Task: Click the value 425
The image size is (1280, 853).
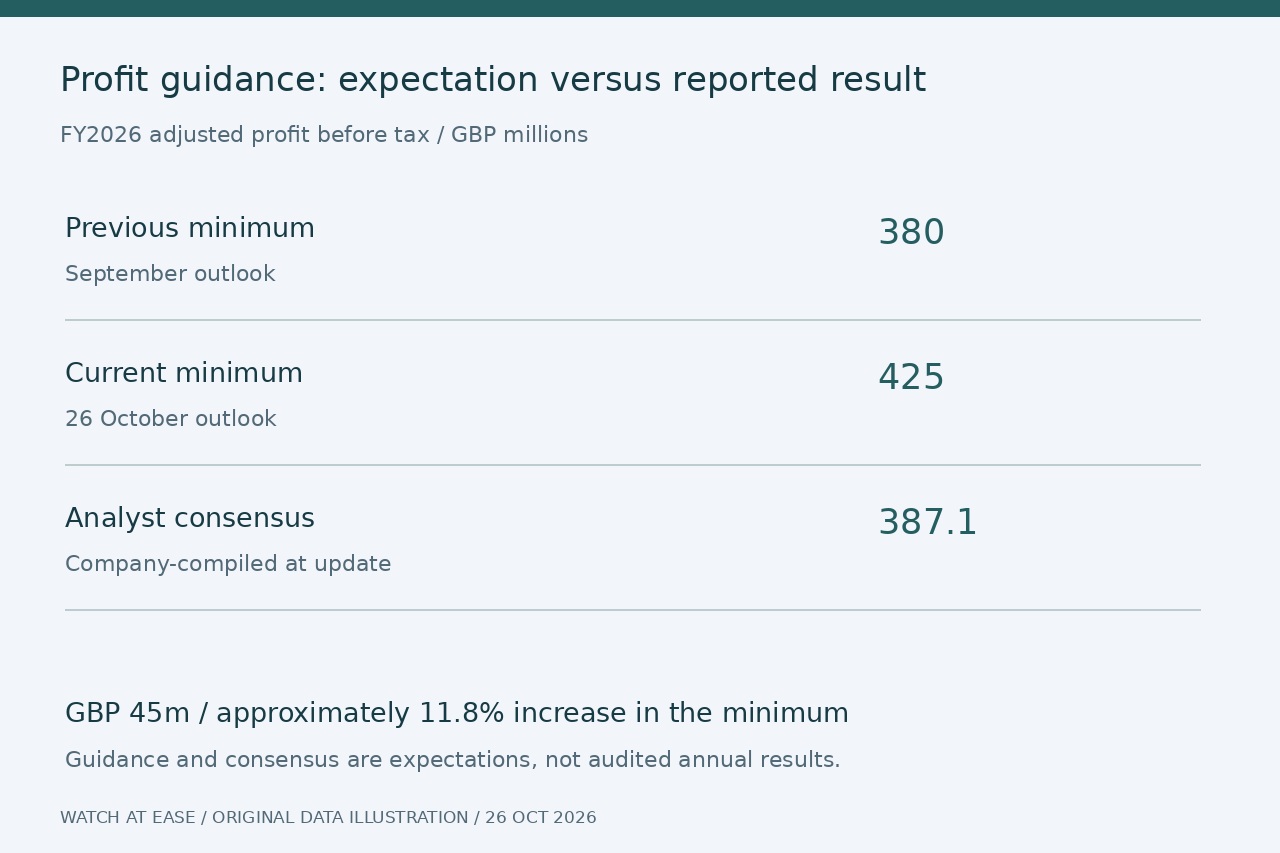Action: click(911, 378)
